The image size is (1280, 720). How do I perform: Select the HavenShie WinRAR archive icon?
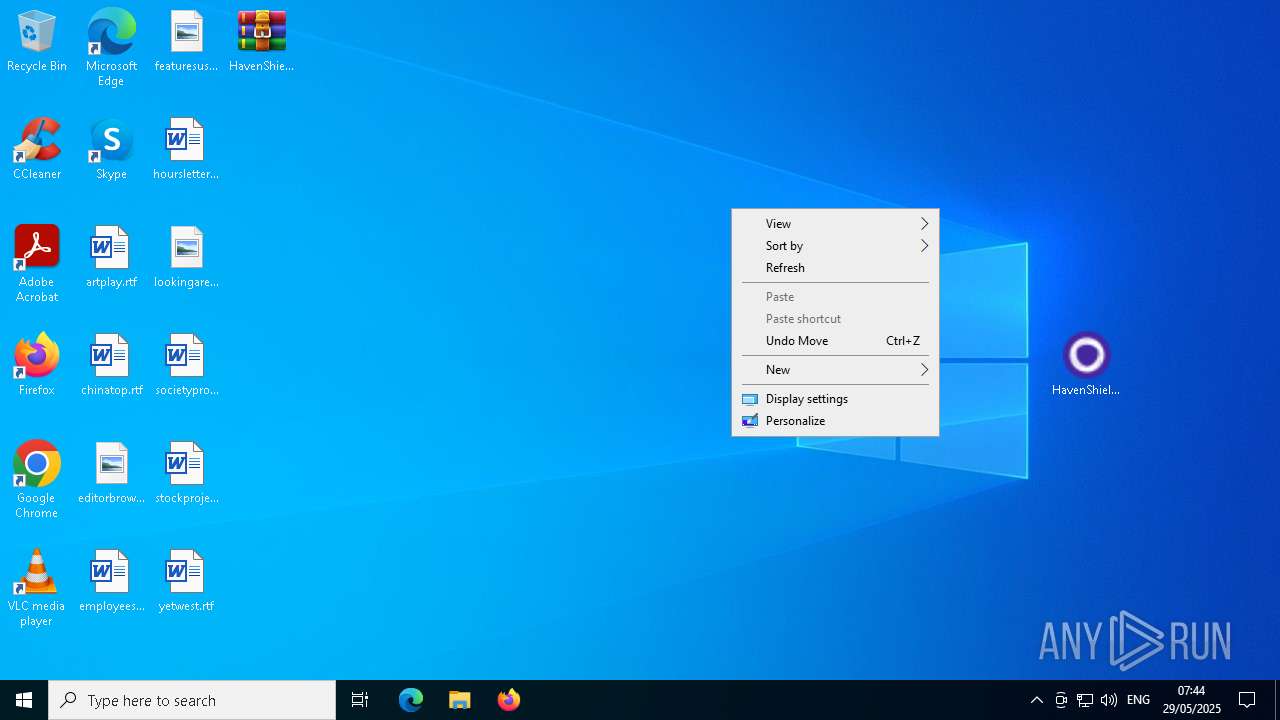261,42
